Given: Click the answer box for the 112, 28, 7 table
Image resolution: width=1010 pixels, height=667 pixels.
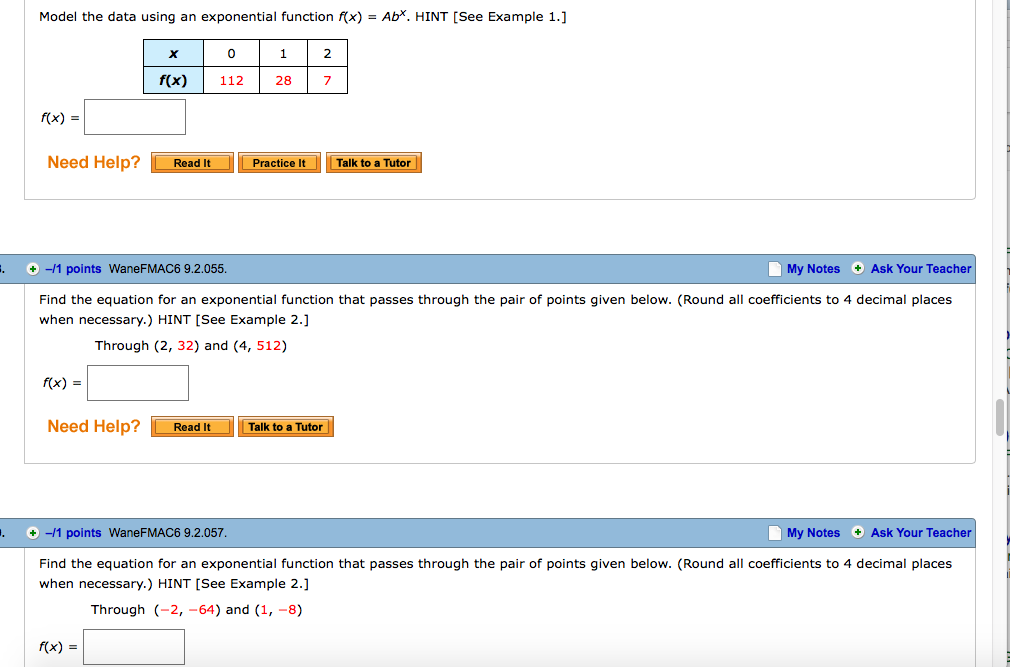Looking at the screenshot, I should pyautogui.click(x=135, y=117).
